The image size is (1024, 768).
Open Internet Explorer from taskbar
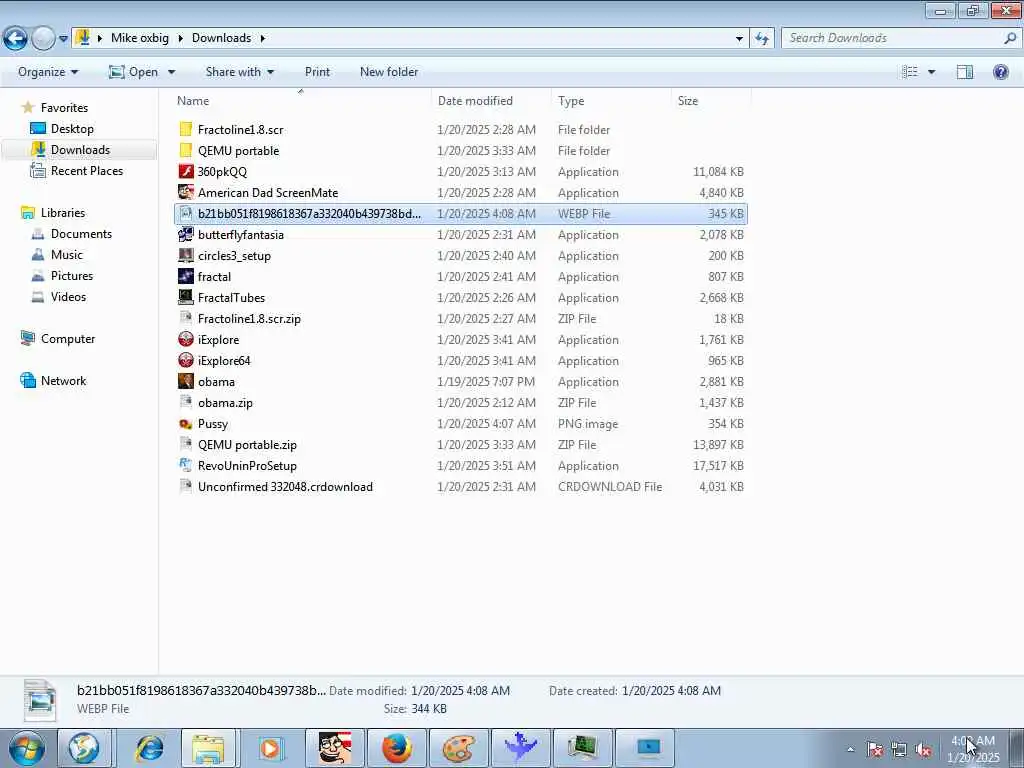click(150, 748)
